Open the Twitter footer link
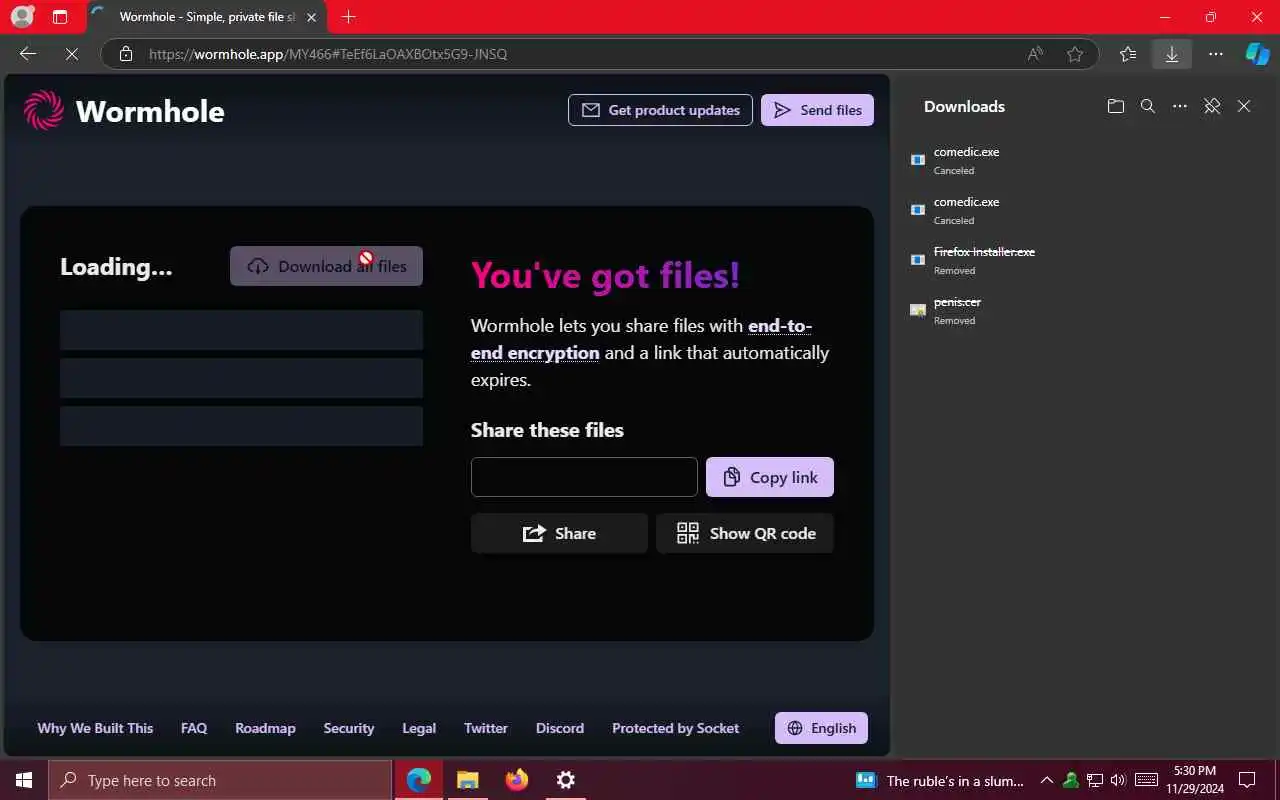 pyautogui.click(x=486, y=728)
